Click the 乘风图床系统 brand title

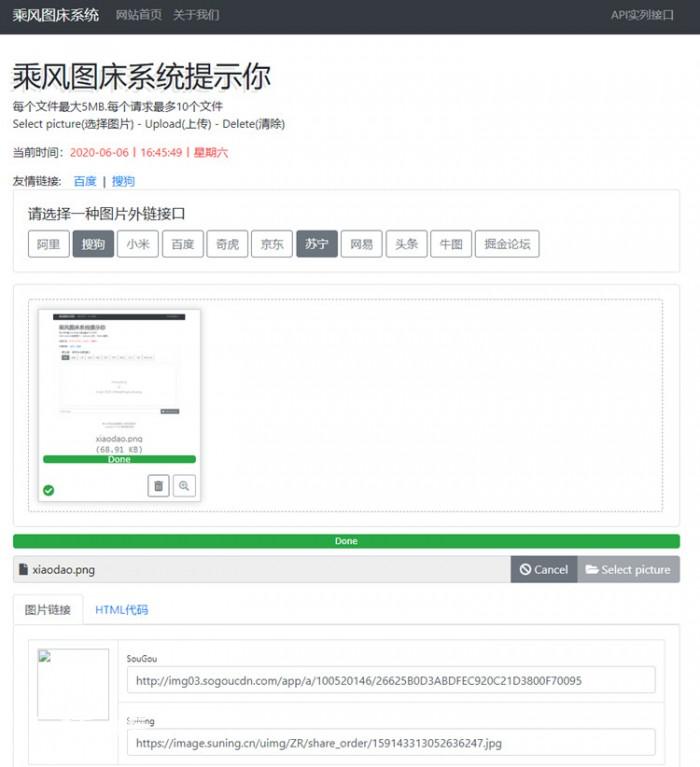[x=56, y=15]
